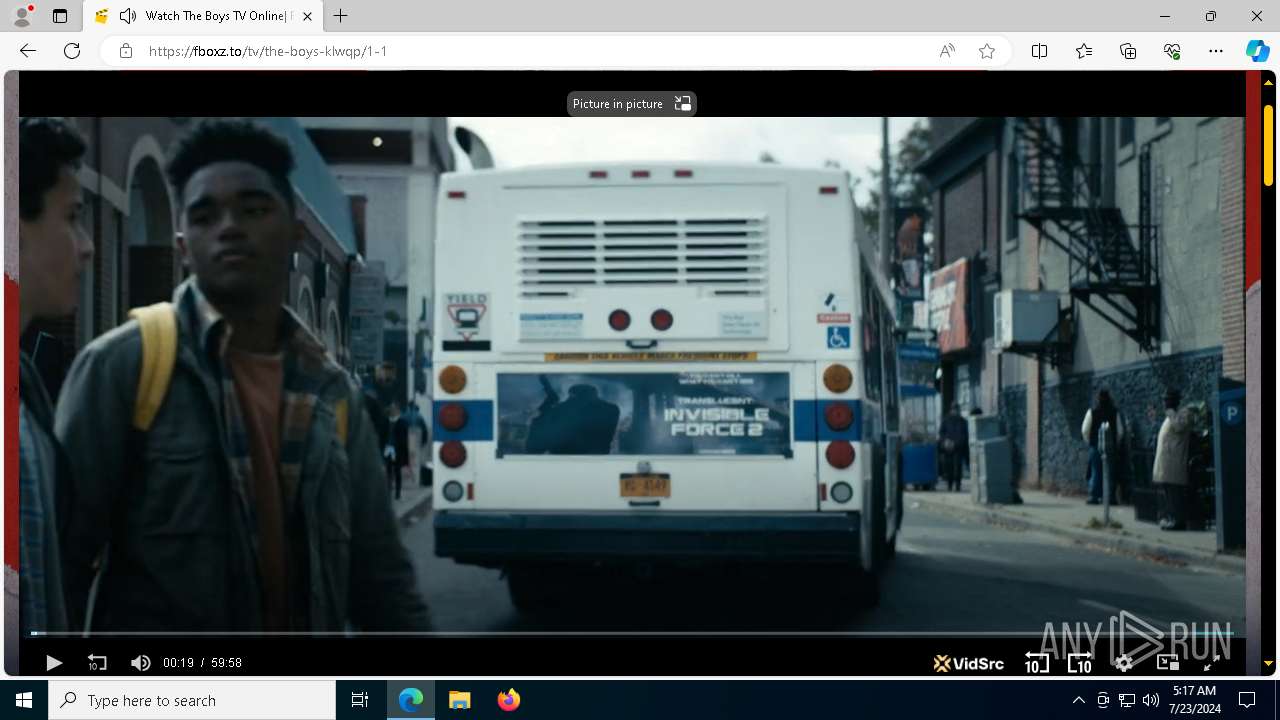The image size is (1280, 720).
Task: Launch Firefox from taskbar
Action: pyautogui.click(x=509, y=700)
